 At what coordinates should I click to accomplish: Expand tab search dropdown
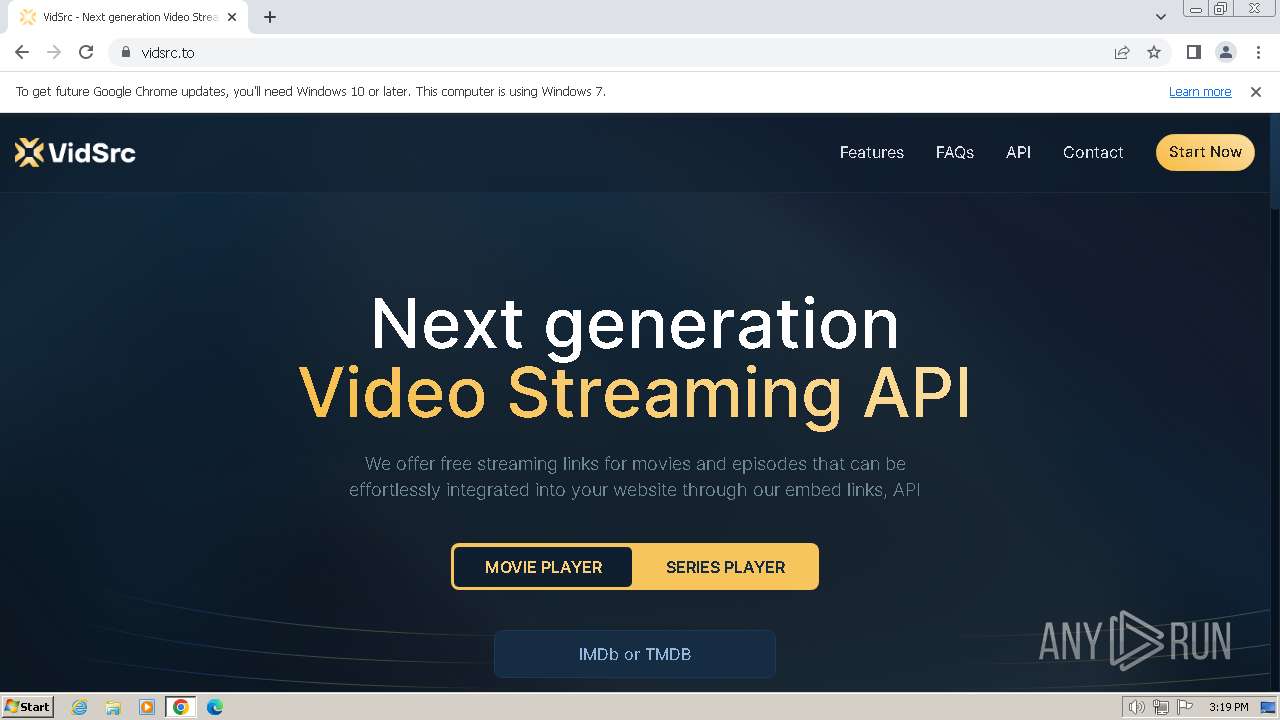[x=1160, y=17]
